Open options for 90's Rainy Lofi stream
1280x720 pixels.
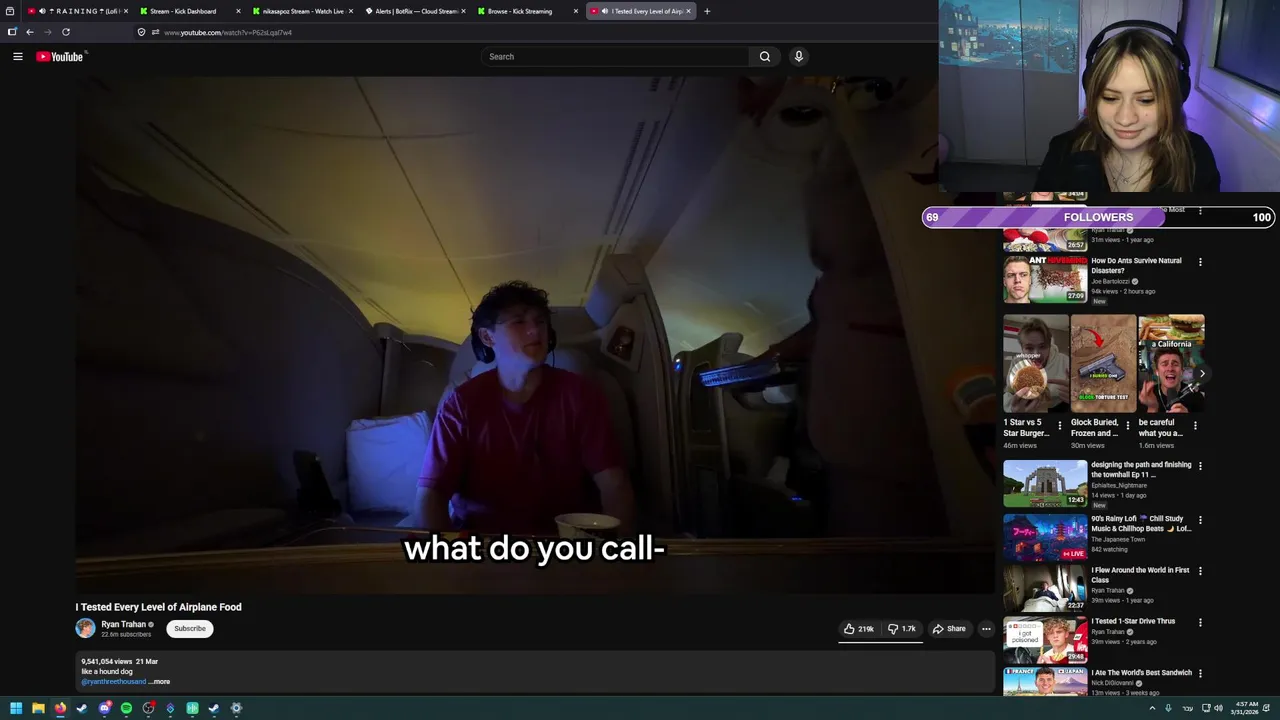1200,520
